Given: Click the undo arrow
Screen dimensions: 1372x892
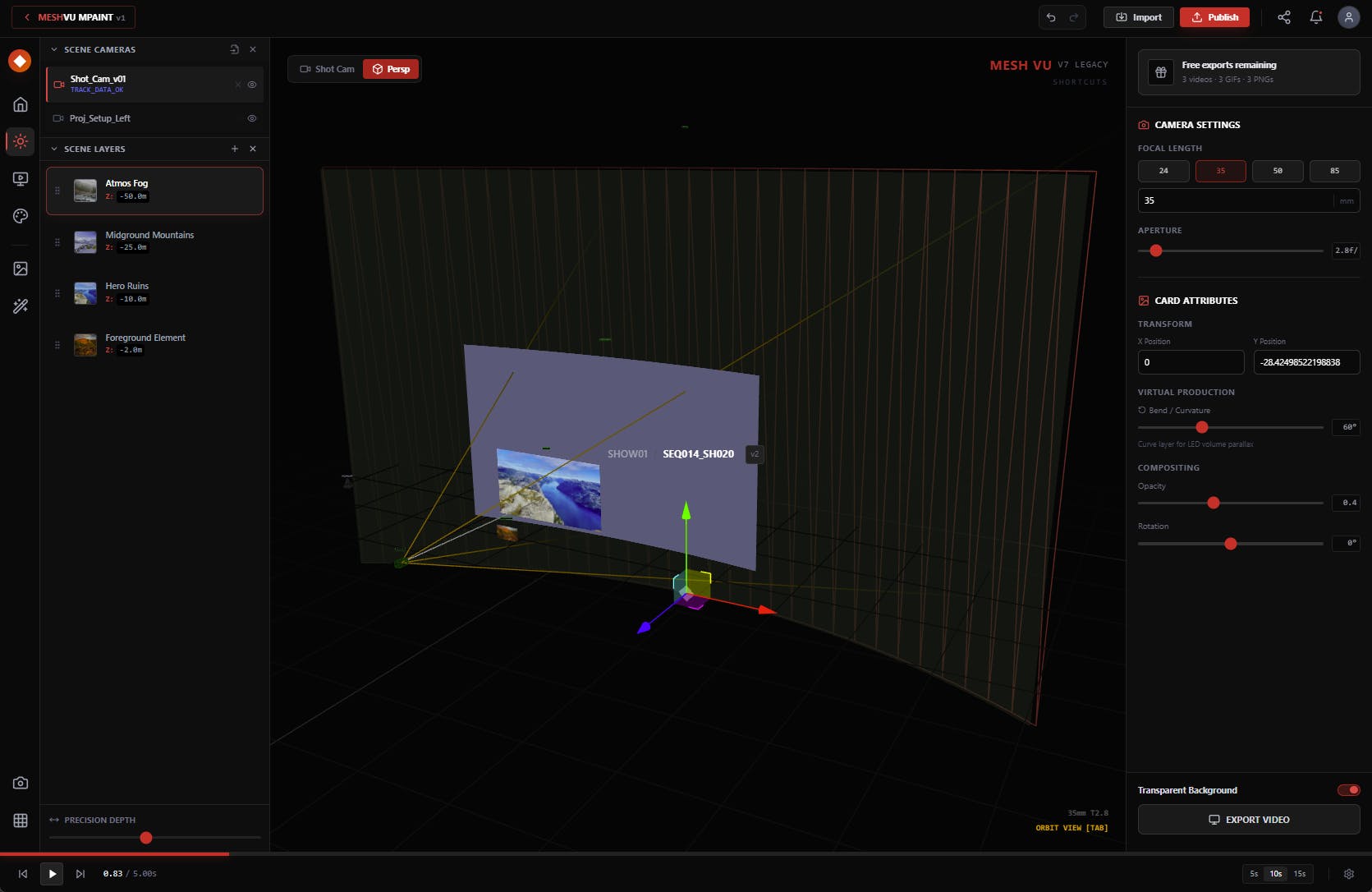Looking at the screenshot, I should tap(1051, 17).
